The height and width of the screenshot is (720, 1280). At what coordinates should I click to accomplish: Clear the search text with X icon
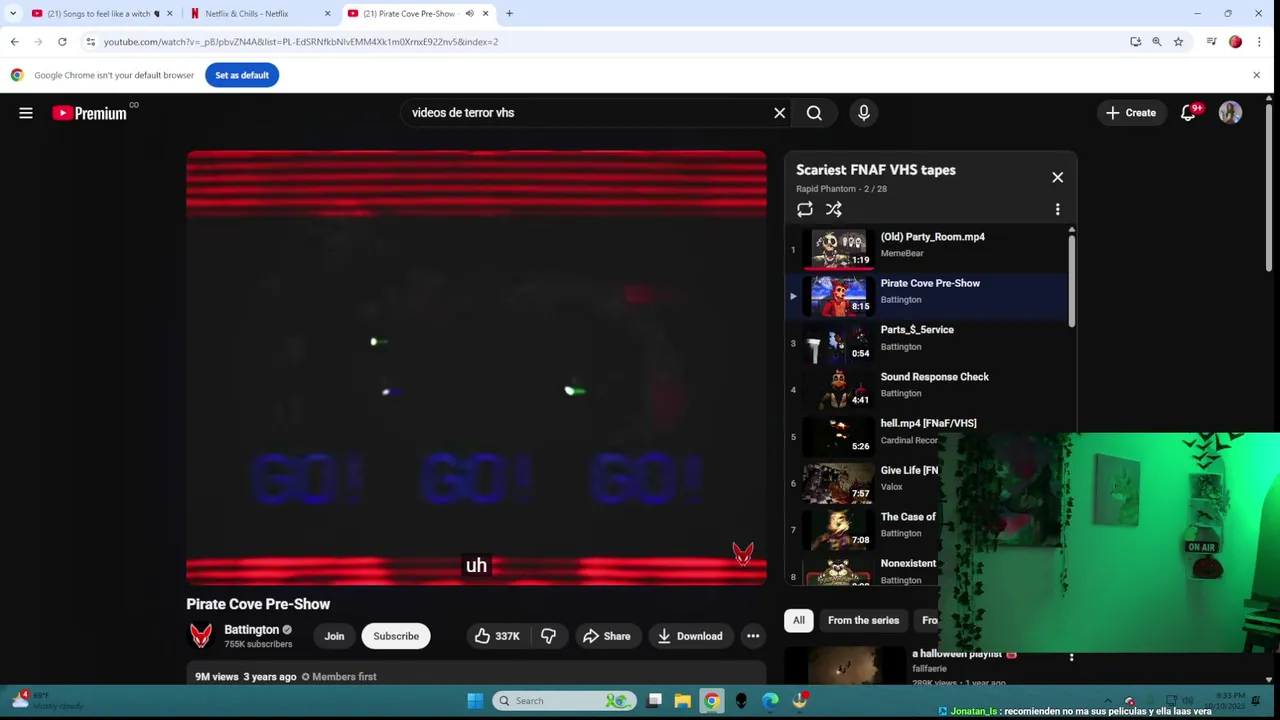780,113
